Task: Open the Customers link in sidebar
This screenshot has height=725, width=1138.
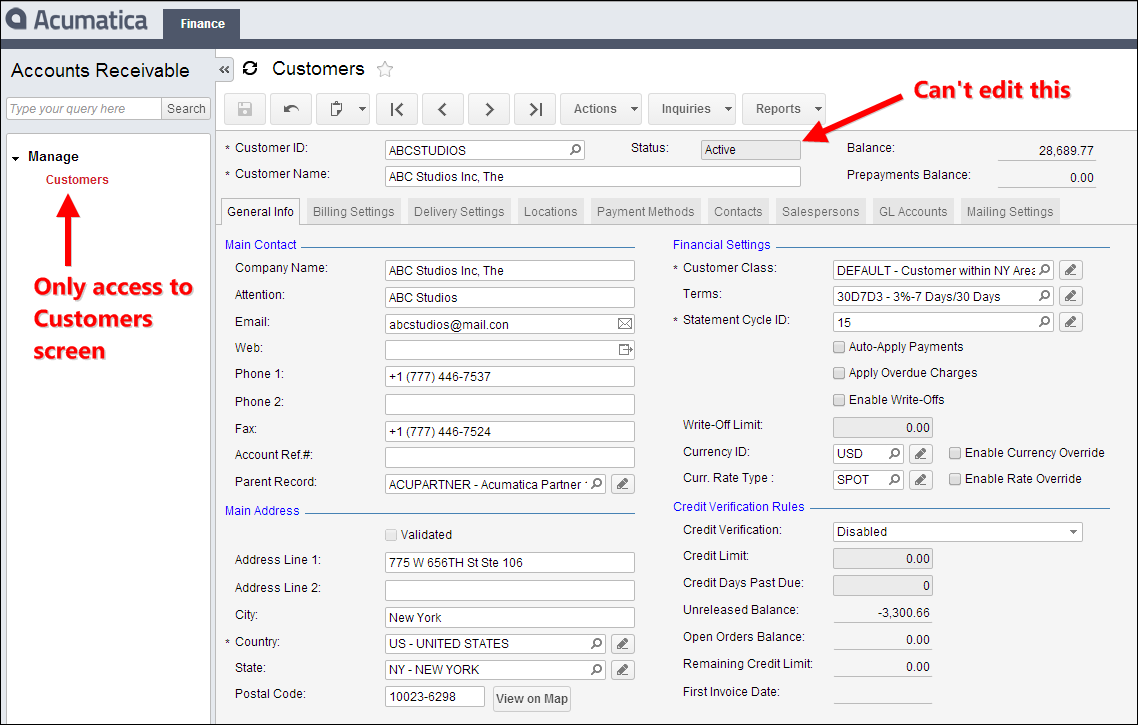Action: (77, 180)
